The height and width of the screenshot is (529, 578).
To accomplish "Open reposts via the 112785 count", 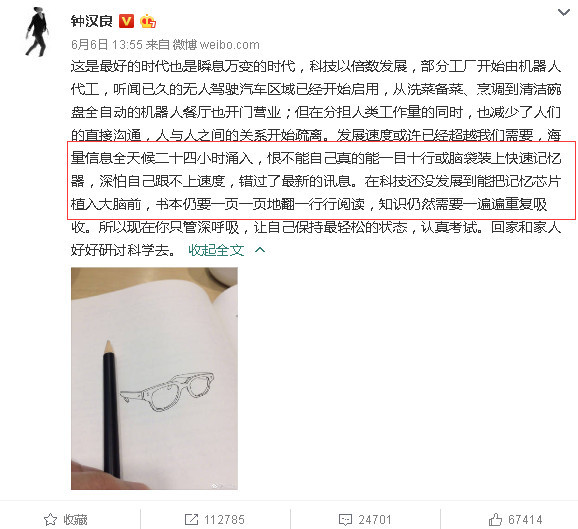I will [x=224, y=520].
